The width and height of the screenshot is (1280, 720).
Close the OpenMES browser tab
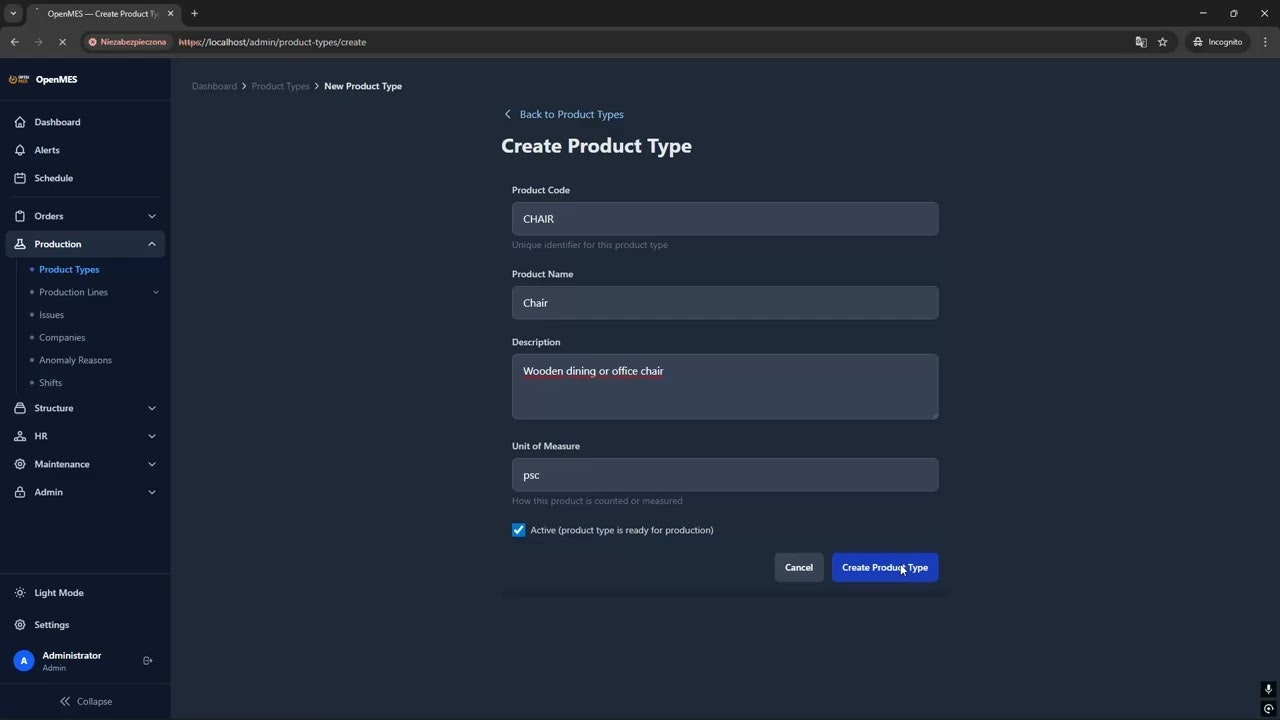point(170,13)
